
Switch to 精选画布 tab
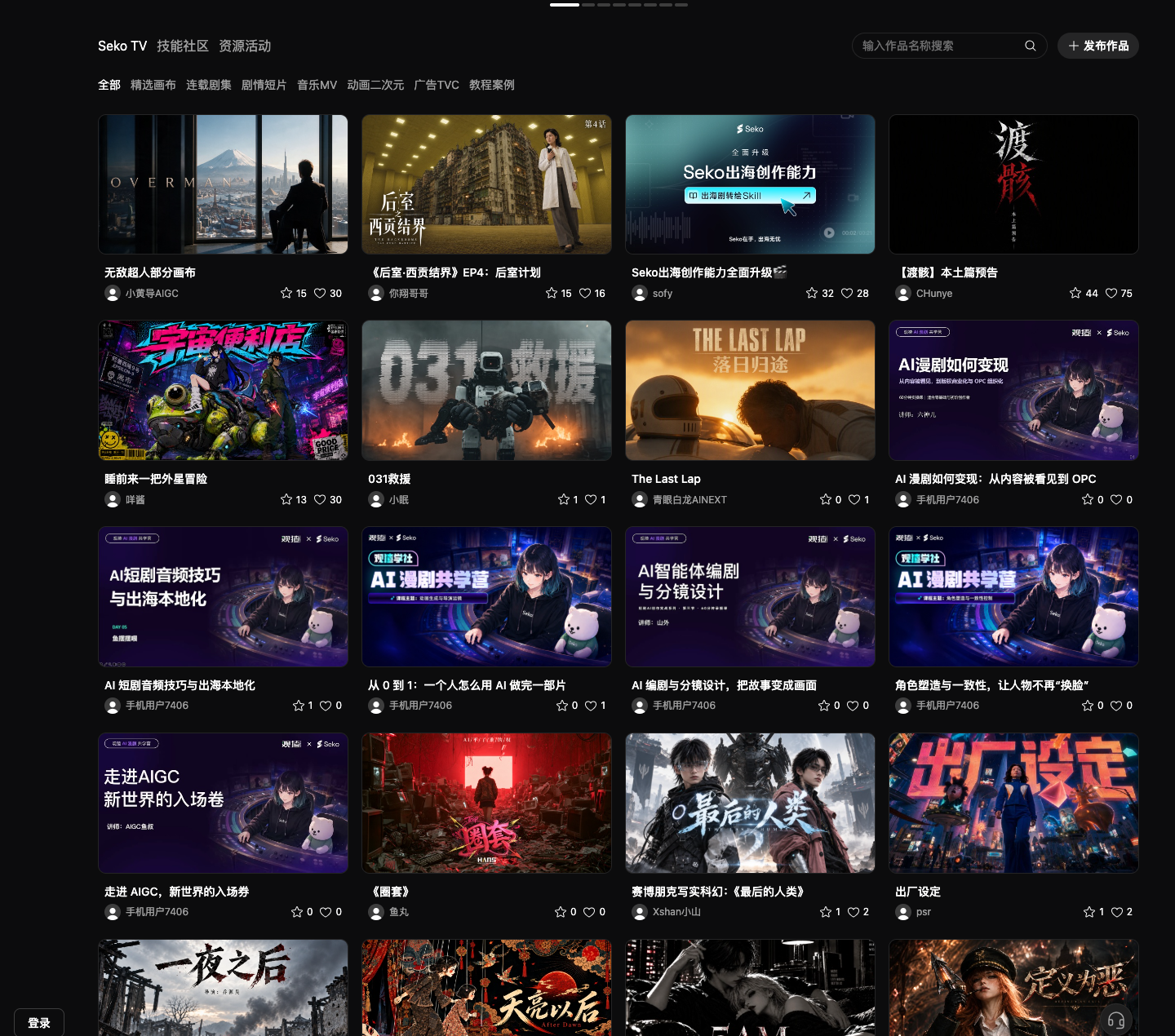click(153, 85)
